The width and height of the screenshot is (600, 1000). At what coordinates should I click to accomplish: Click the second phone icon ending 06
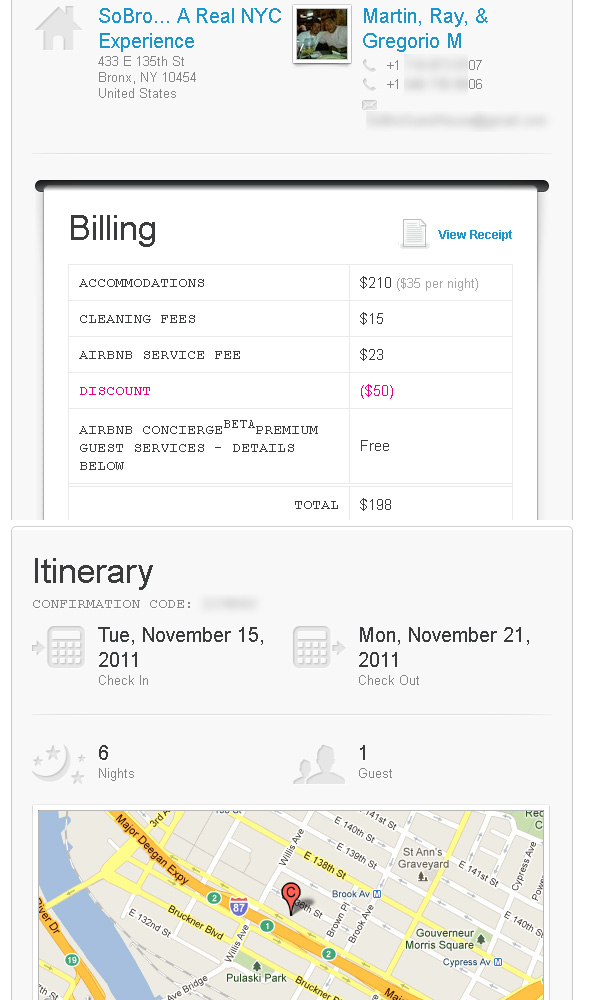pos(369,84)
